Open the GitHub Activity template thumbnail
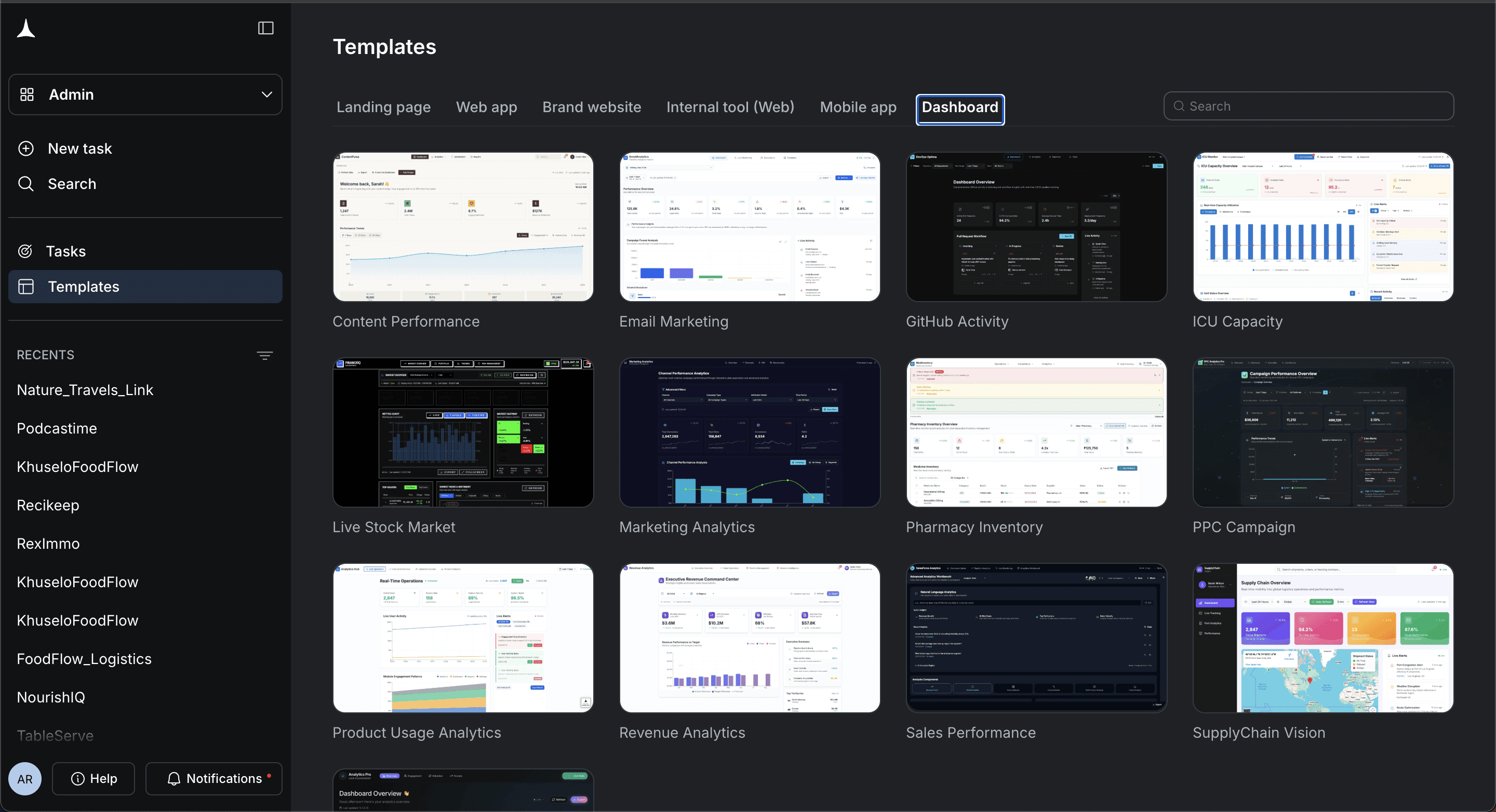This screenshot has width=1496, height=812. tap(1036, 227)
